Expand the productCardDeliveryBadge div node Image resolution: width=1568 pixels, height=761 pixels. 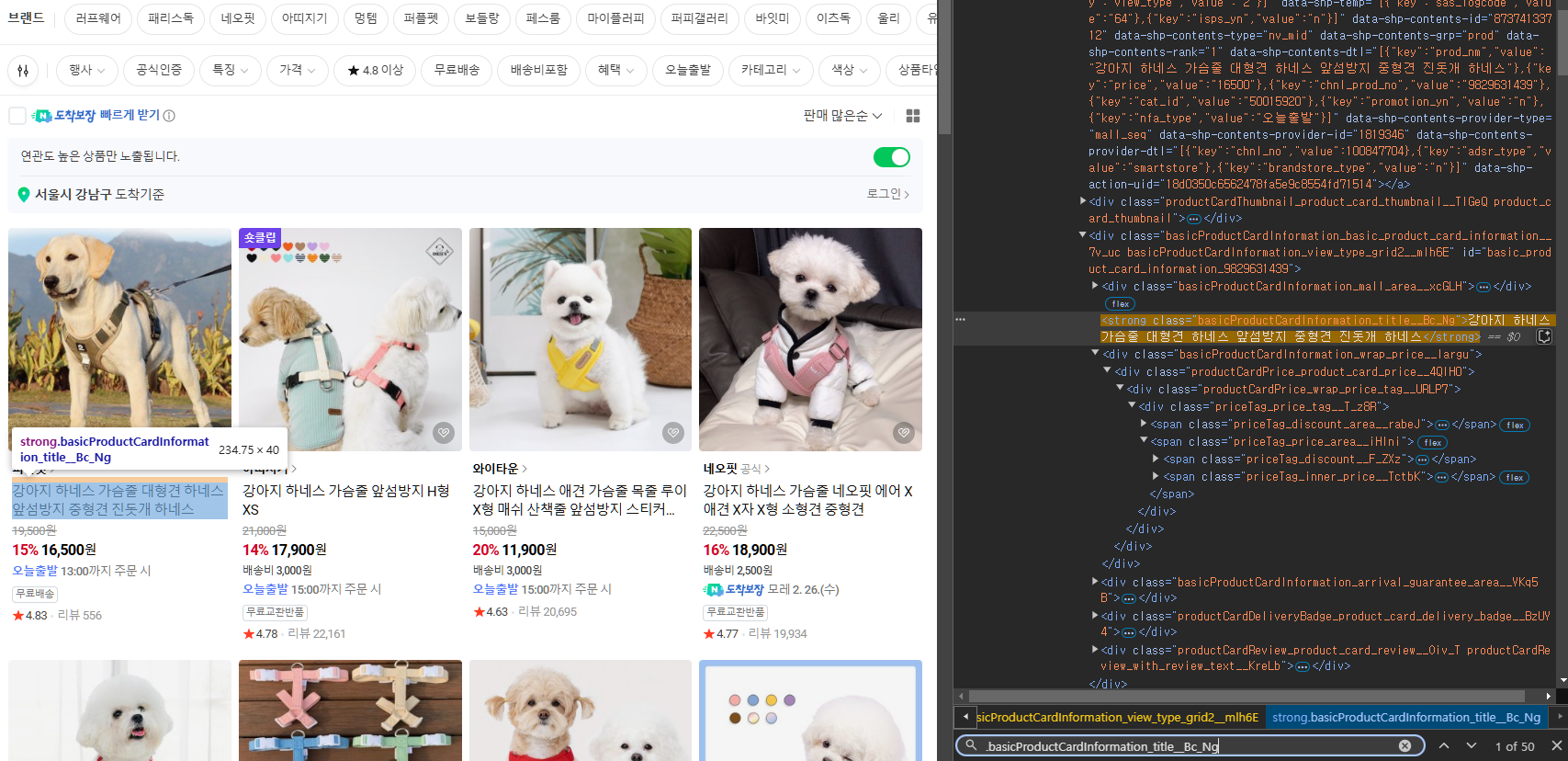pos(1095,616)
